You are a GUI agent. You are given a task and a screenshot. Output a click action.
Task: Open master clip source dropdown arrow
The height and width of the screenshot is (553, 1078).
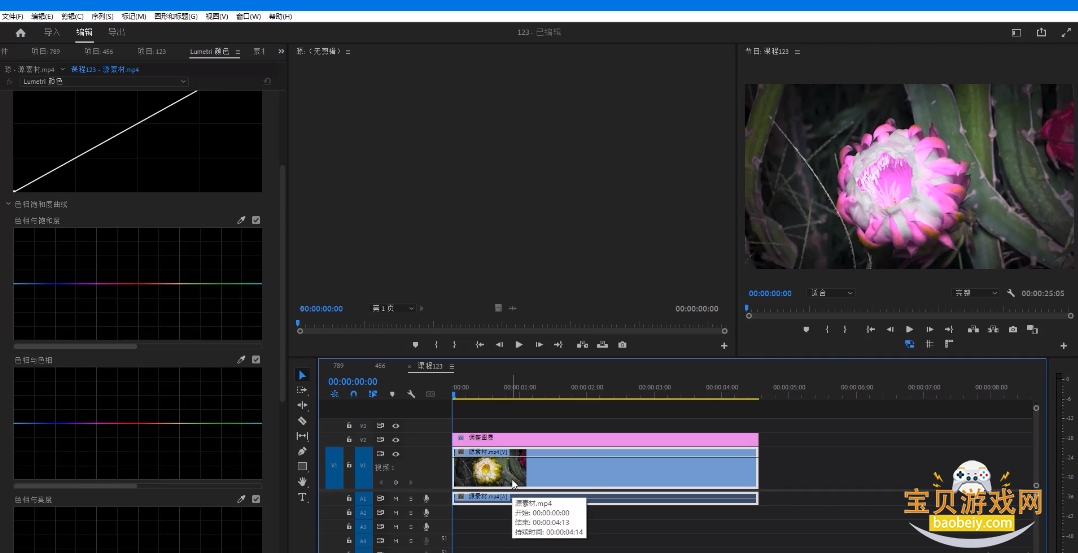coord(63,69)
